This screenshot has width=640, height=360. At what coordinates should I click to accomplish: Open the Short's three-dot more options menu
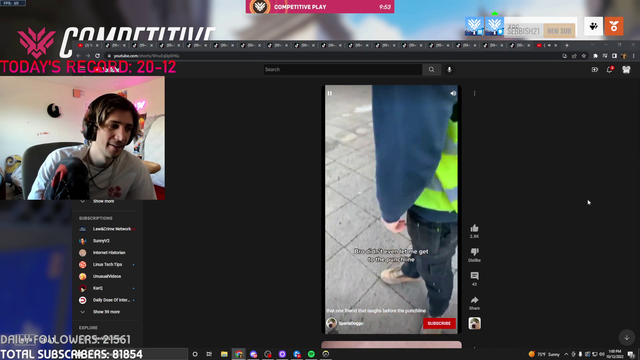tap(474, 93)
